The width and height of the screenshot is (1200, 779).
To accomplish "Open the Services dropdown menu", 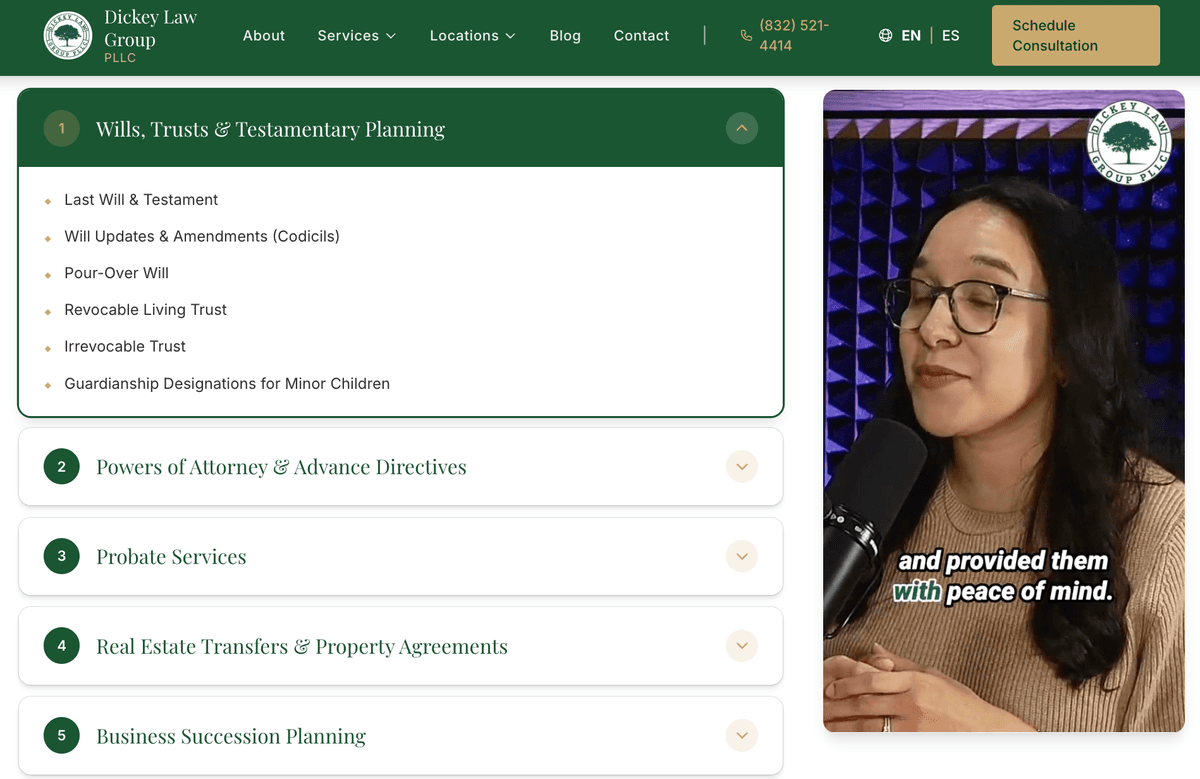I will click(x=356, y=35).
